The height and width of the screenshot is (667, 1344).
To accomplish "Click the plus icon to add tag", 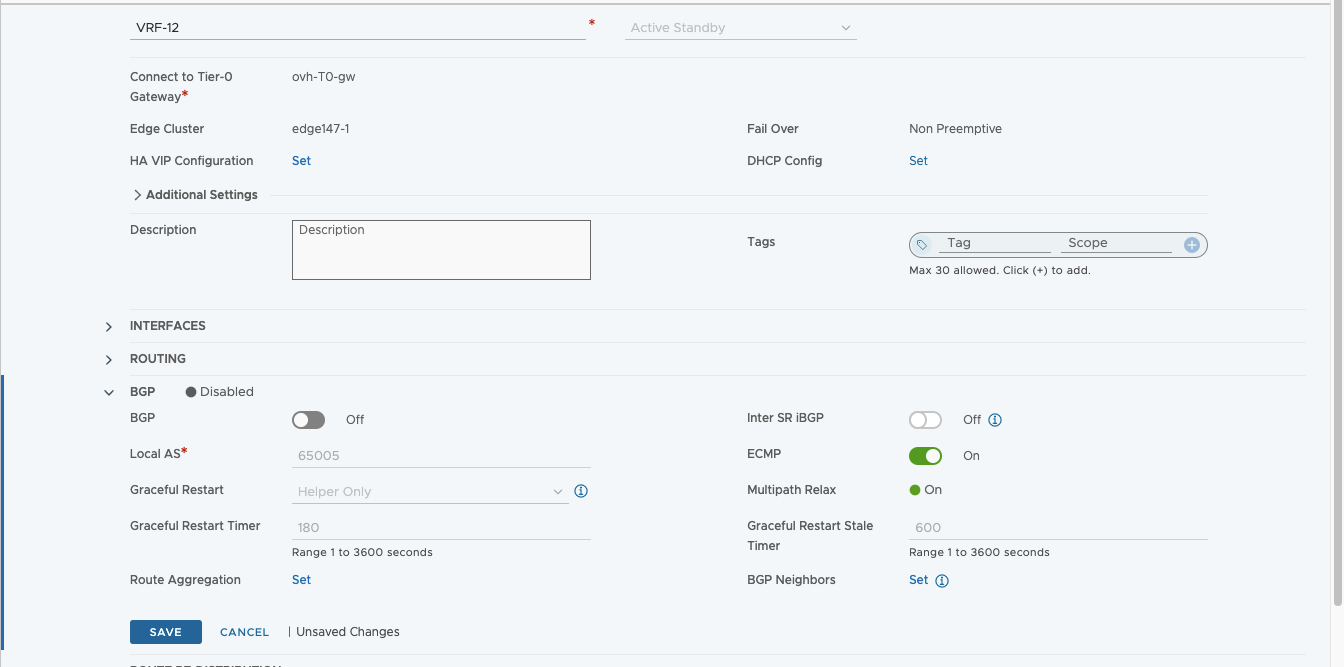I will point(1191,244).
